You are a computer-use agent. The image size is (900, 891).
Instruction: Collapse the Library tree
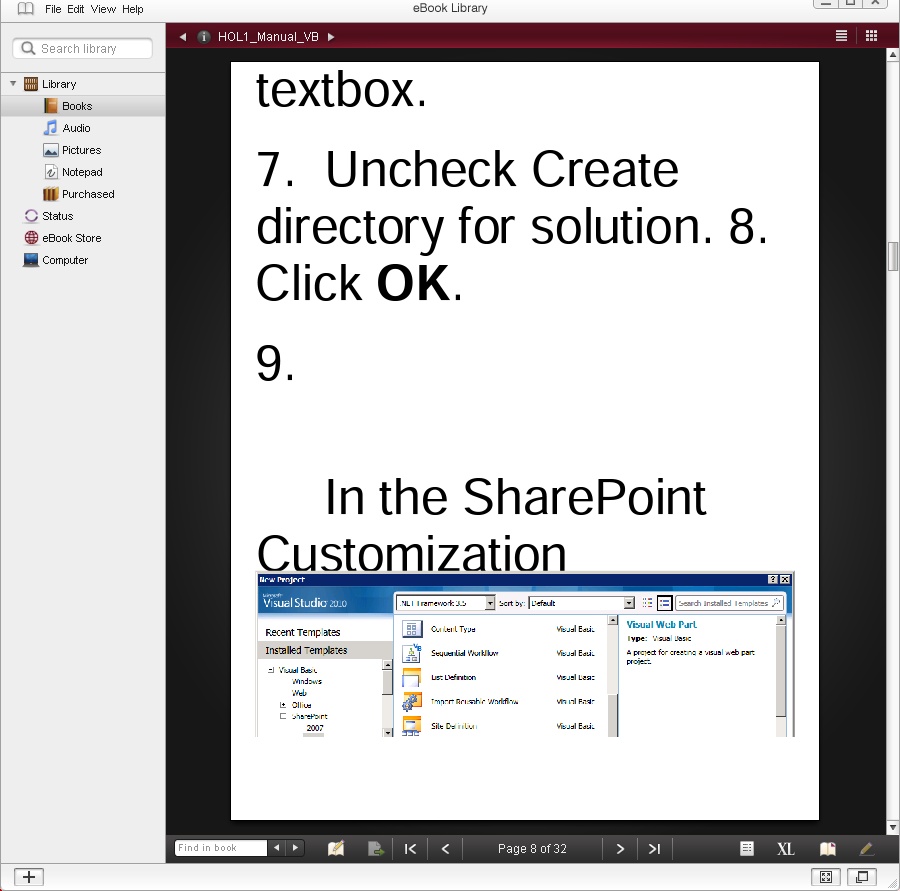pos(13,84)
